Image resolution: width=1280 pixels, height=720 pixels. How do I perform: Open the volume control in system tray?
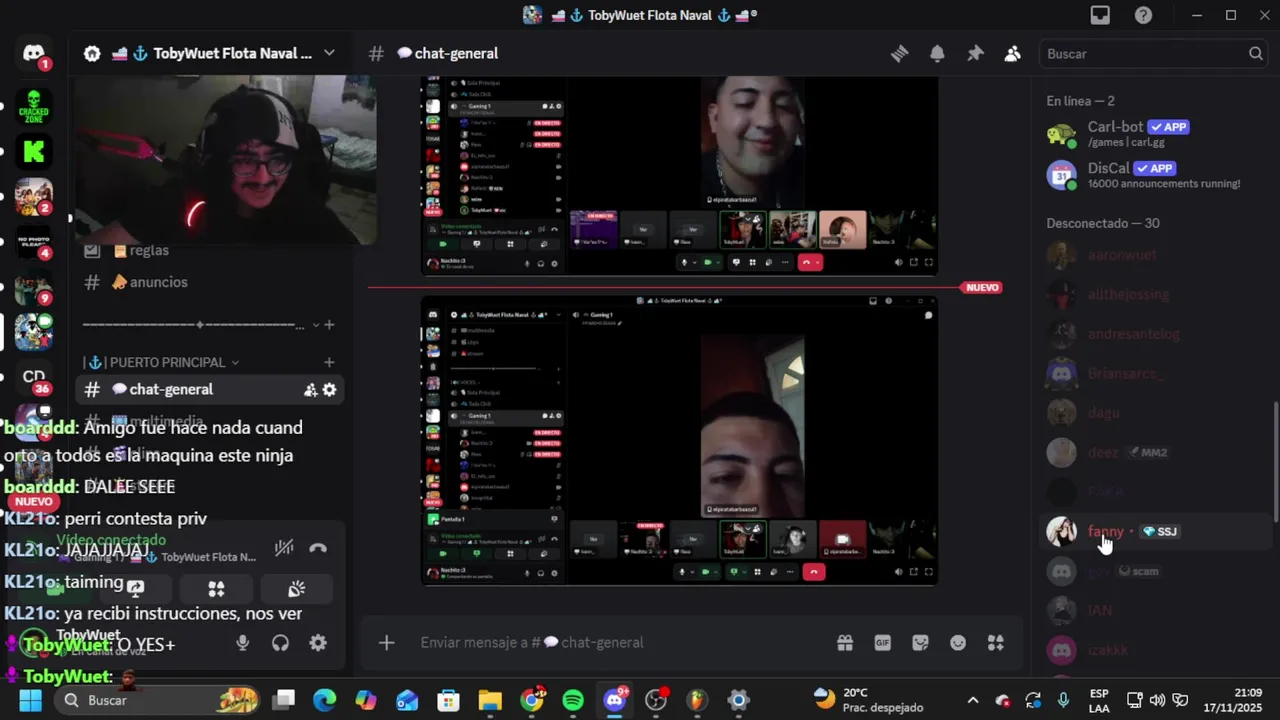[x=1157, y=700]
